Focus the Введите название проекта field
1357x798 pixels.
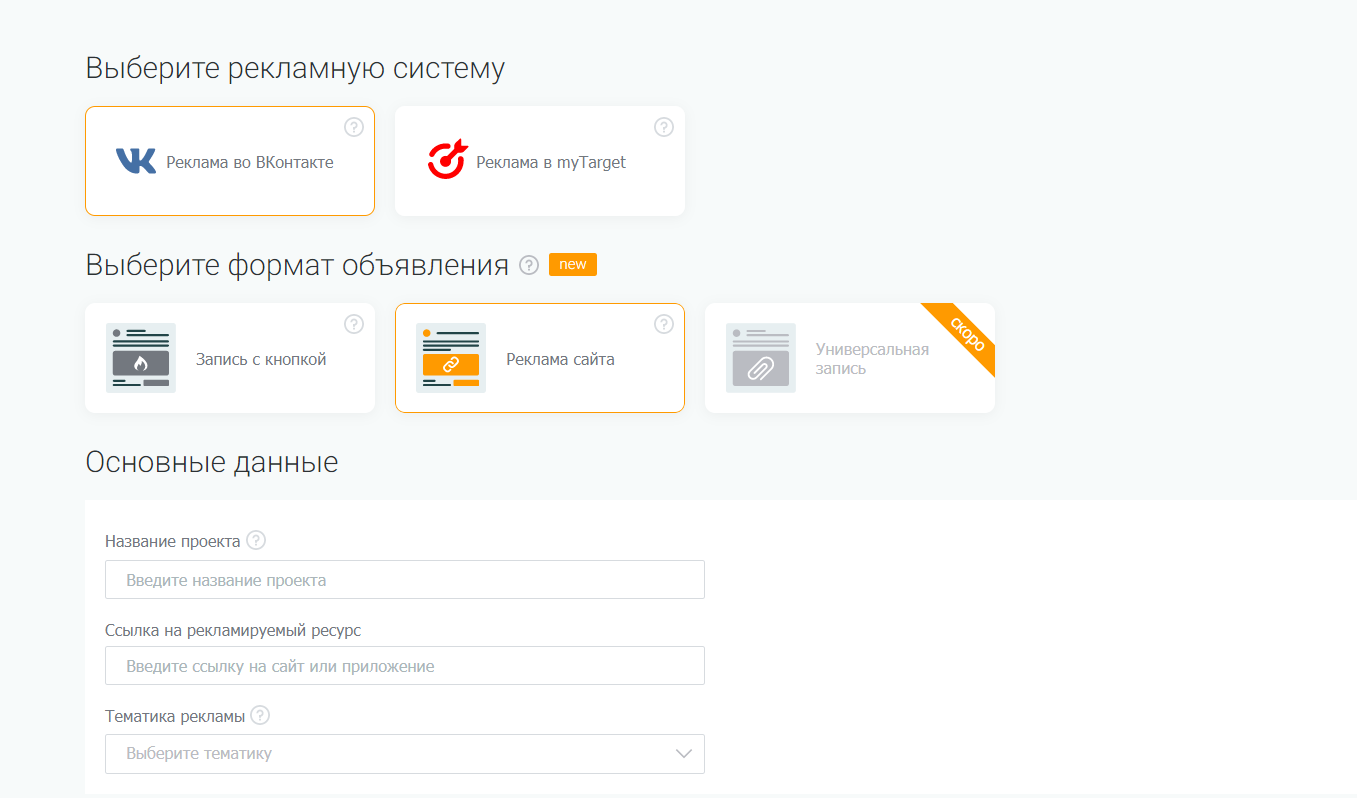pyautogui.click(x=405, y=580)
